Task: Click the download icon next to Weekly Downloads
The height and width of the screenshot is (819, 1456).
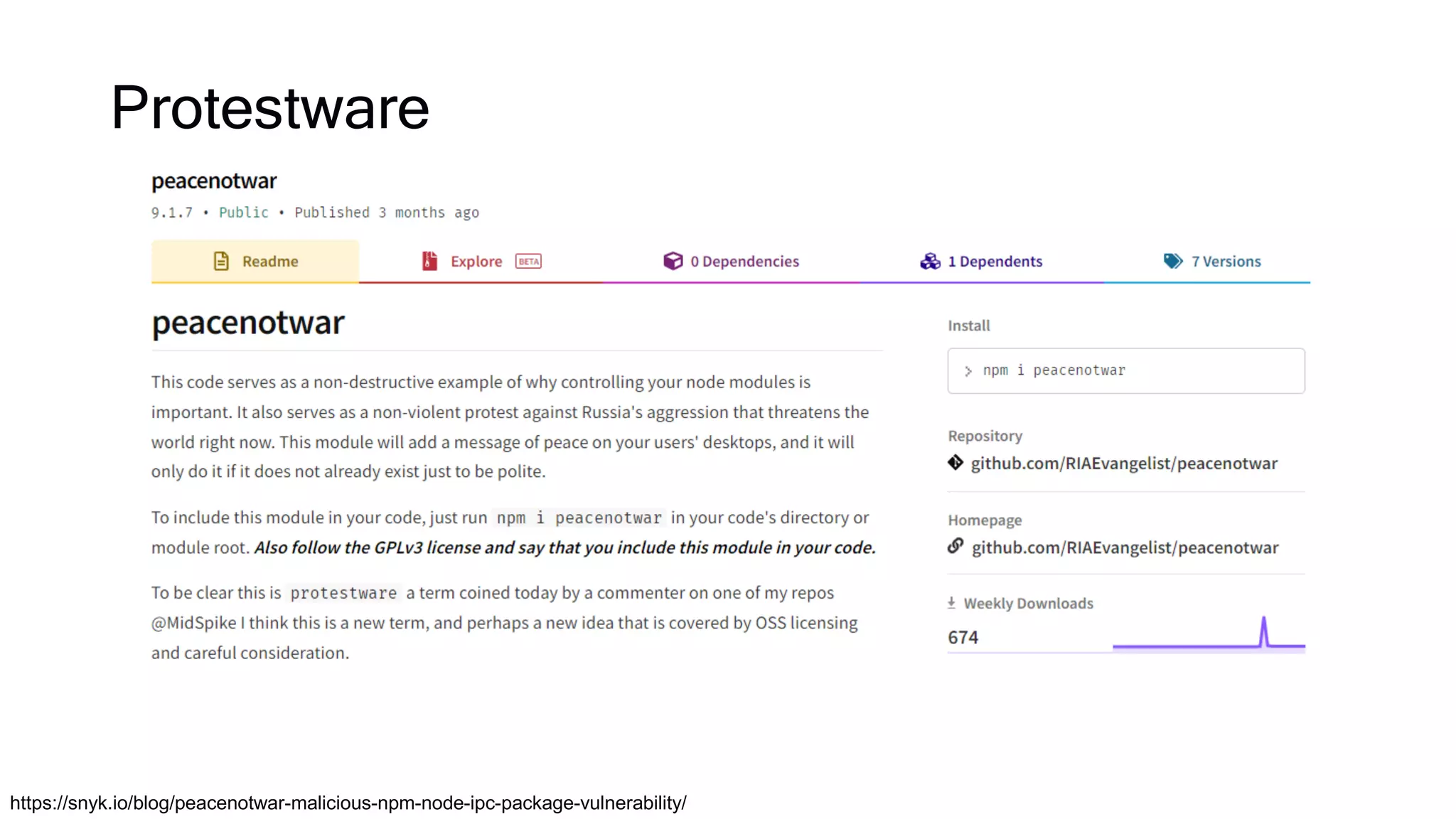Action: tap(951, 603)
